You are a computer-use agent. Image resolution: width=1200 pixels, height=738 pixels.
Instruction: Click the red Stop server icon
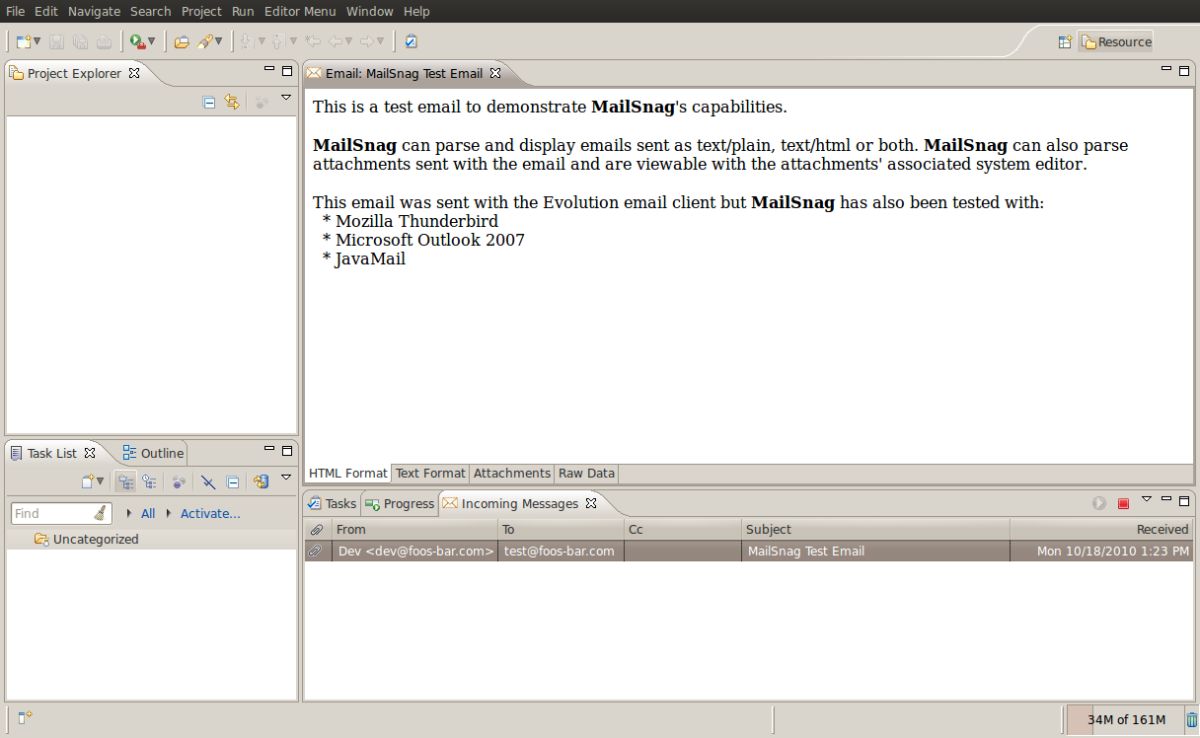(1123, 503)
